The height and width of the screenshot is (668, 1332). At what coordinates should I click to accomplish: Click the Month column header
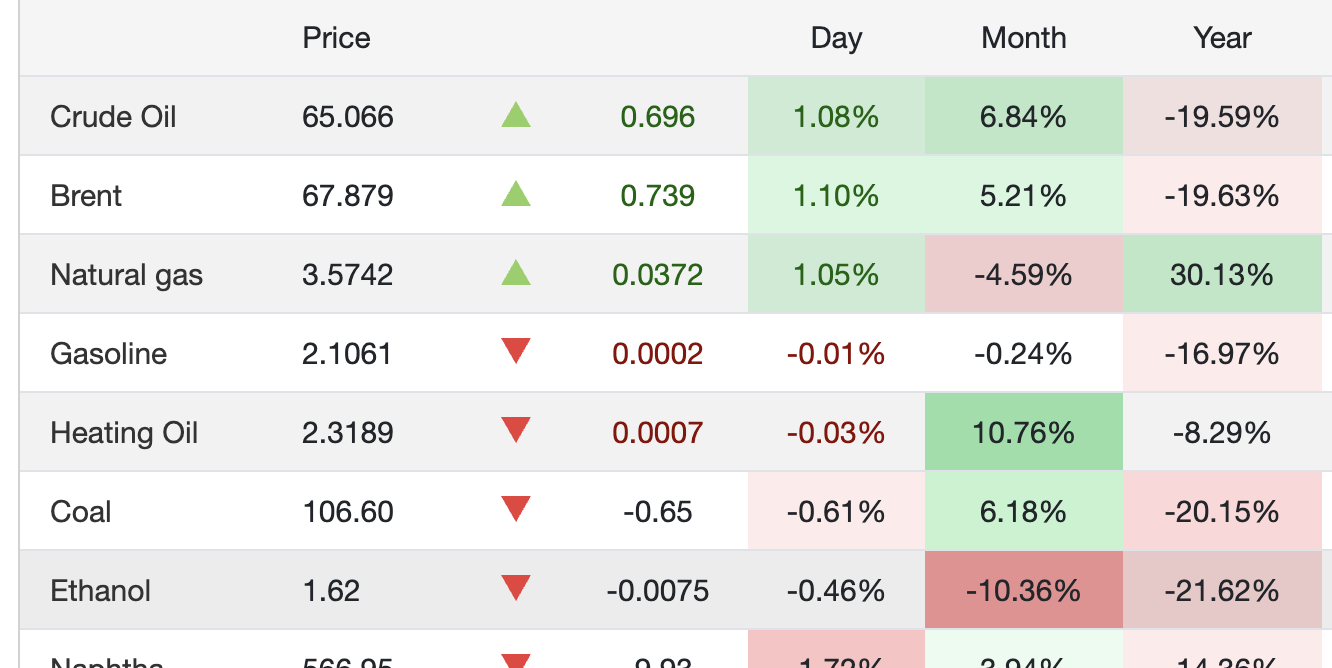click(1024, 38)
